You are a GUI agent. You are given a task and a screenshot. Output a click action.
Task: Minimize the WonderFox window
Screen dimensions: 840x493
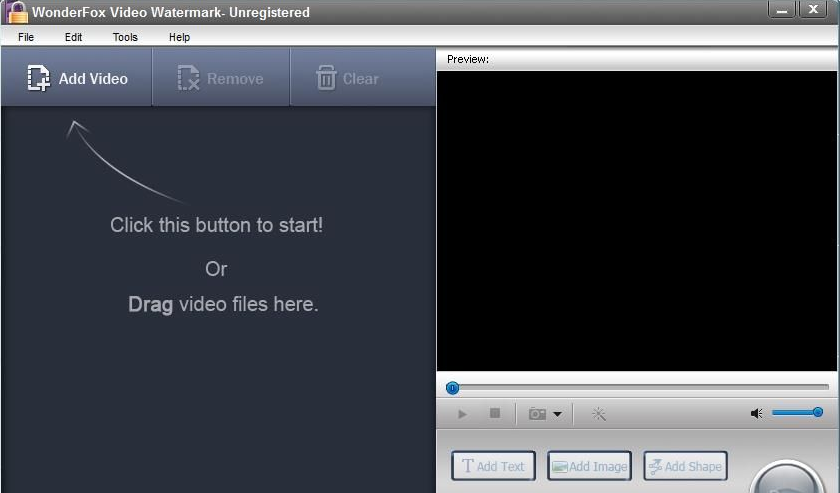[782, 10]
